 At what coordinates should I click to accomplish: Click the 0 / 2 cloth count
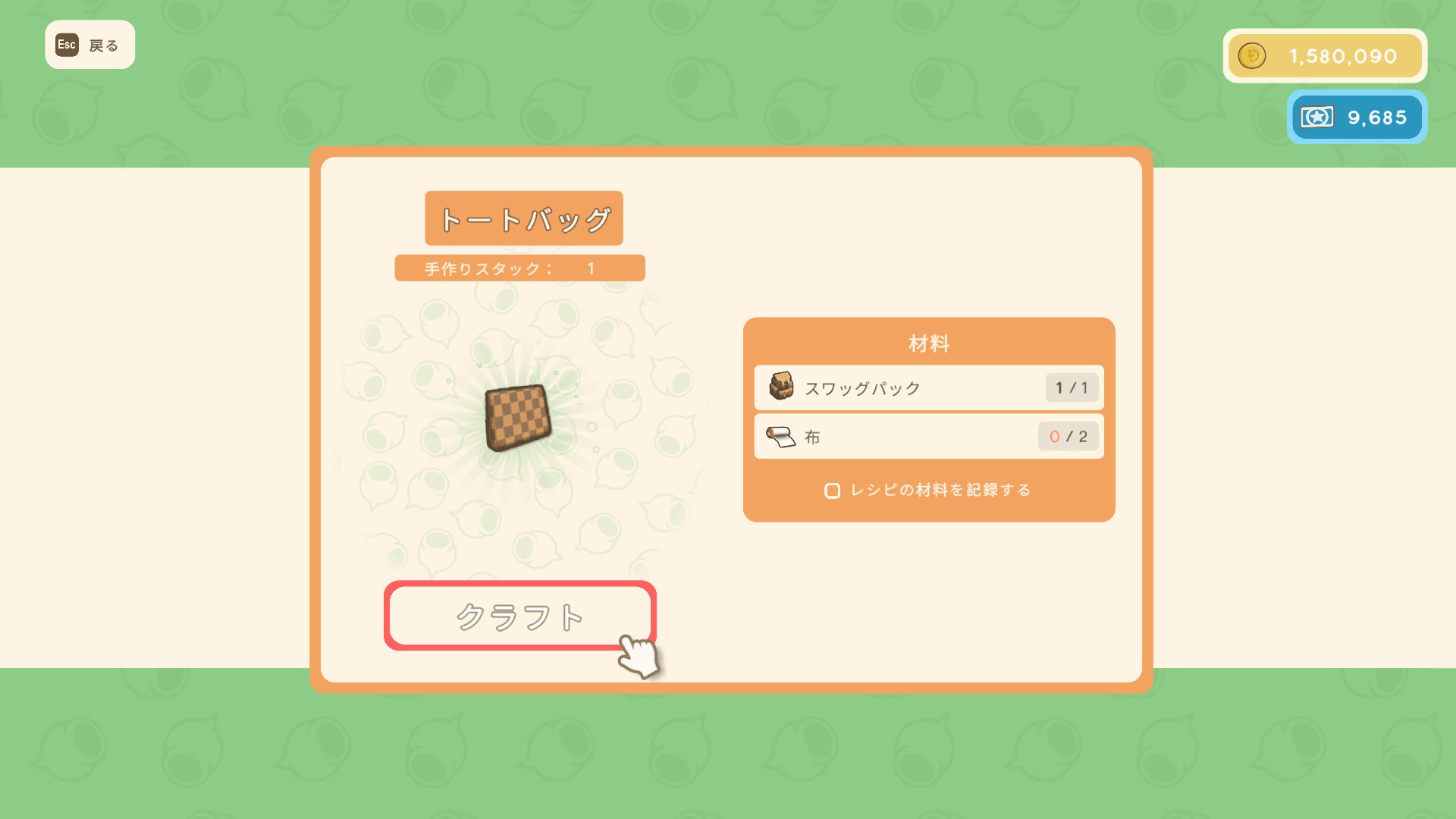(x=1068, y=437)
